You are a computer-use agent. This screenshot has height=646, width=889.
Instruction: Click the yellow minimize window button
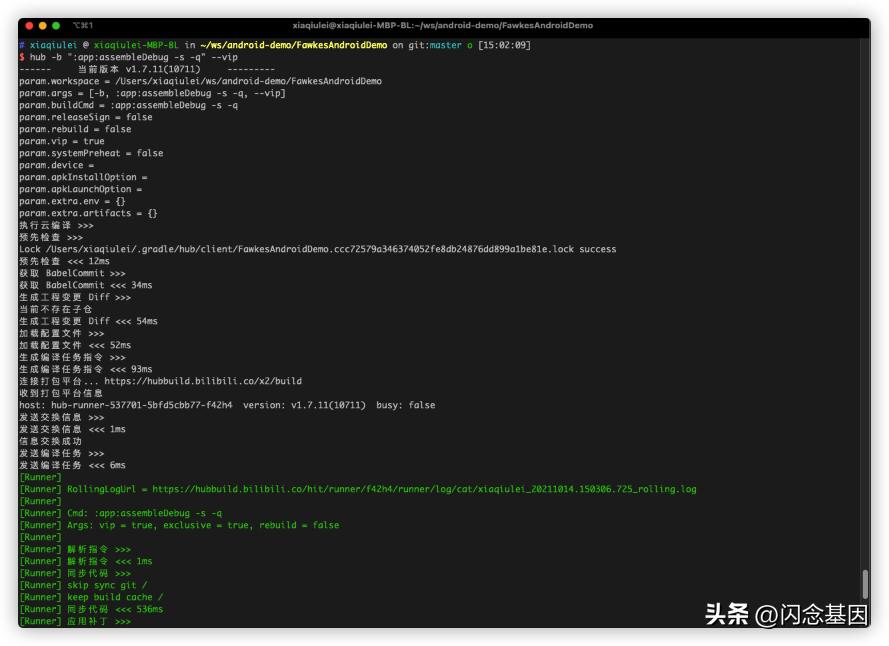pos(43,26)
